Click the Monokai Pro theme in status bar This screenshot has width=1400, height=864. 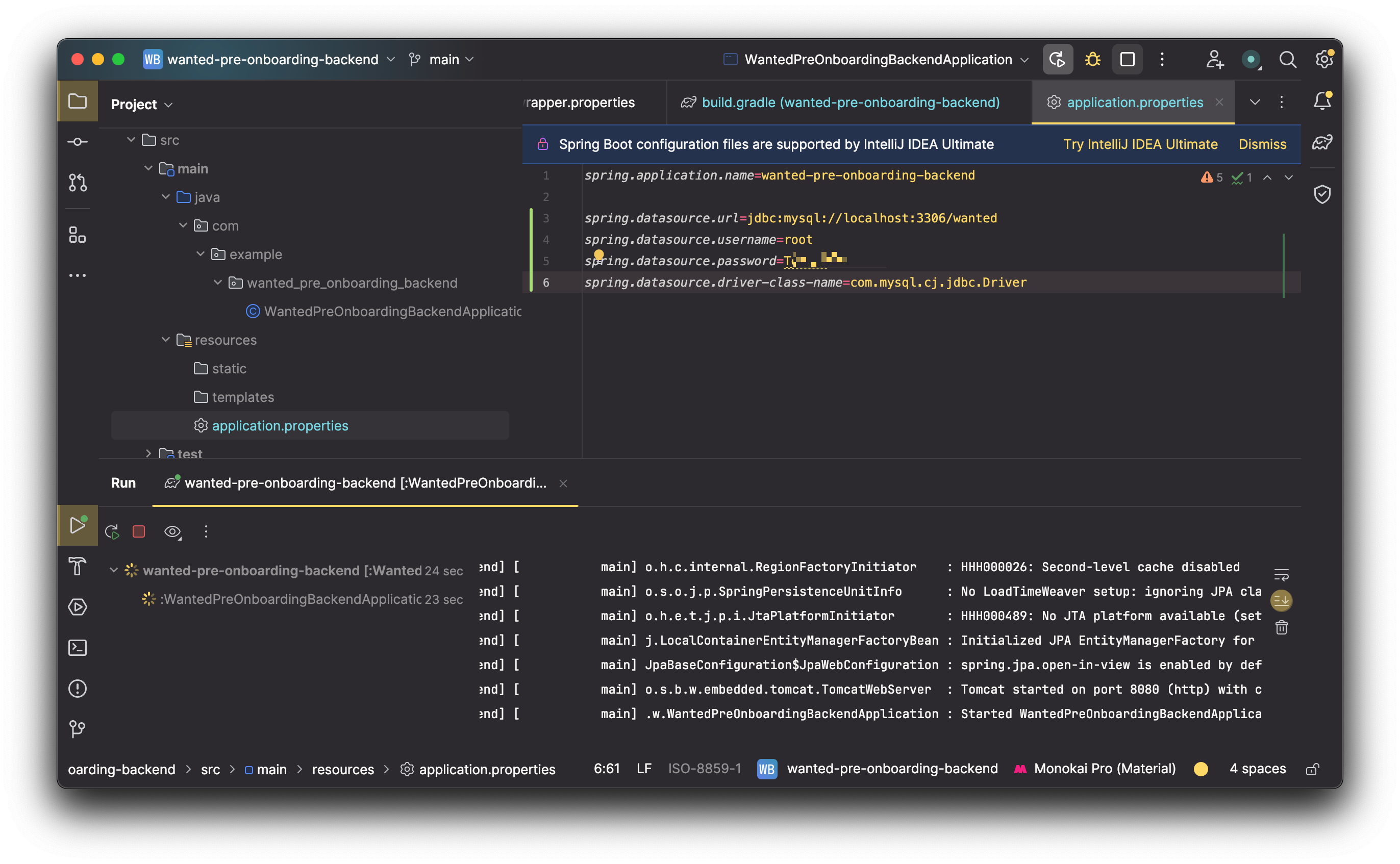(1095, 769)
